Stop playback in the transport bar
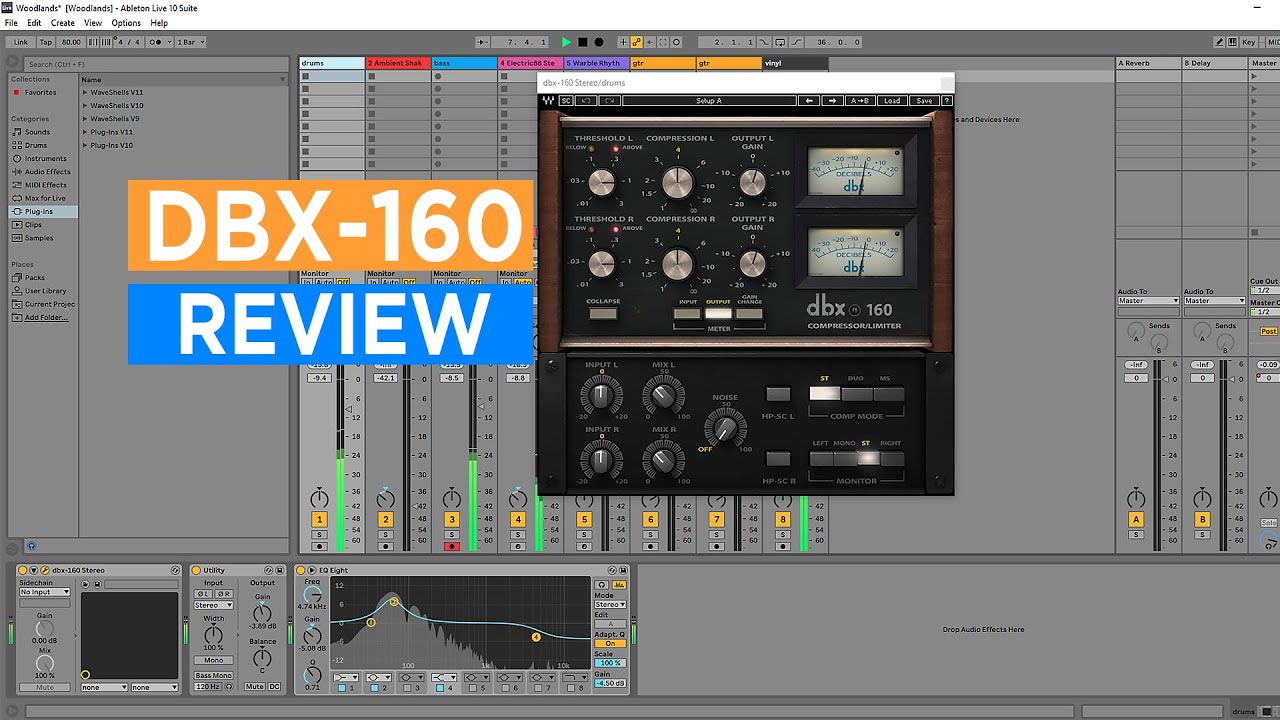This screenshot has width=1280, height=720. [x=583, y=42]
